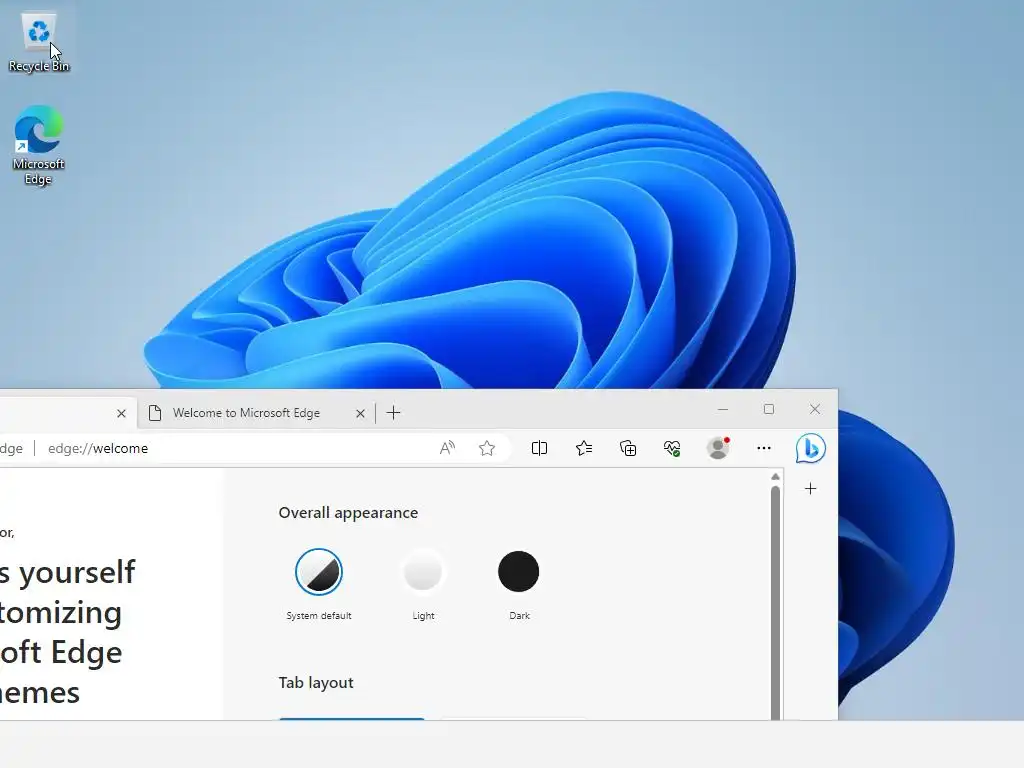Maximize the Edge window
The width and height of the screenshot is (1024, 768).
coord(769,409)
